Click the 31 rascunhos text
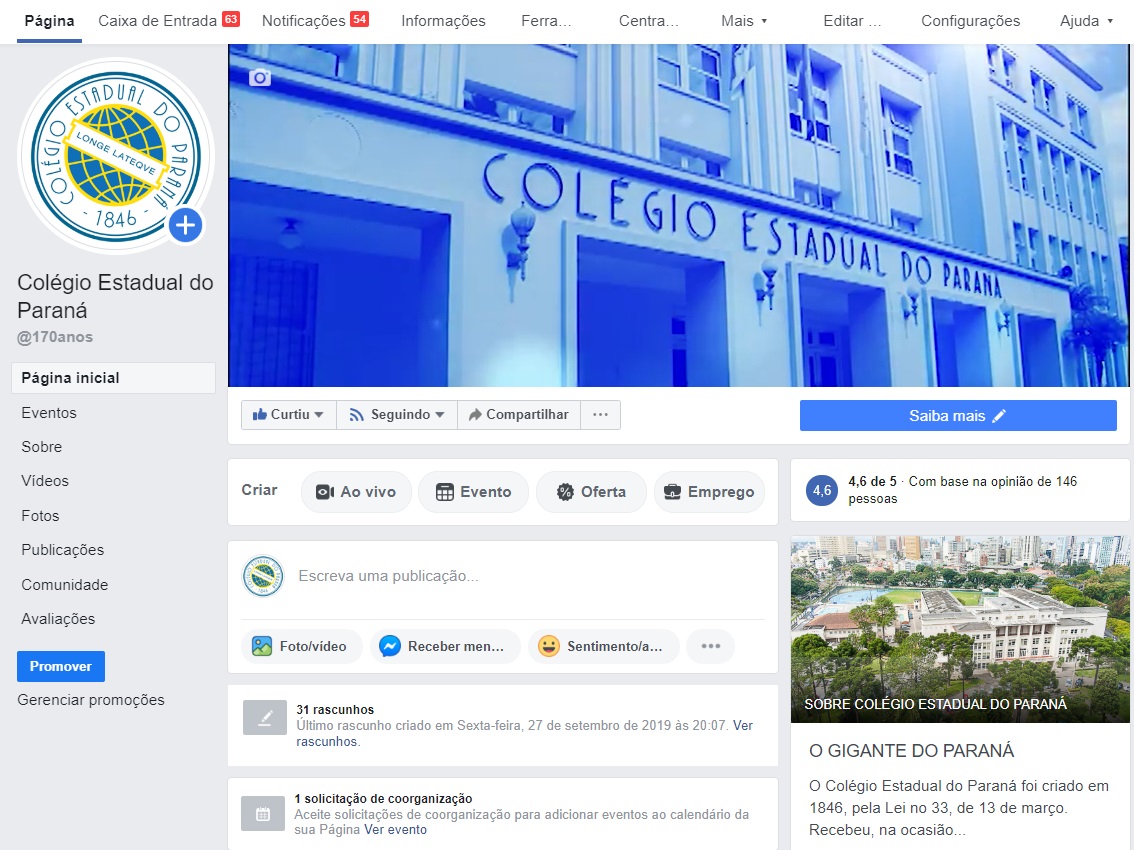This screenshot has height=850, width=1134. (x=335, y=710)
